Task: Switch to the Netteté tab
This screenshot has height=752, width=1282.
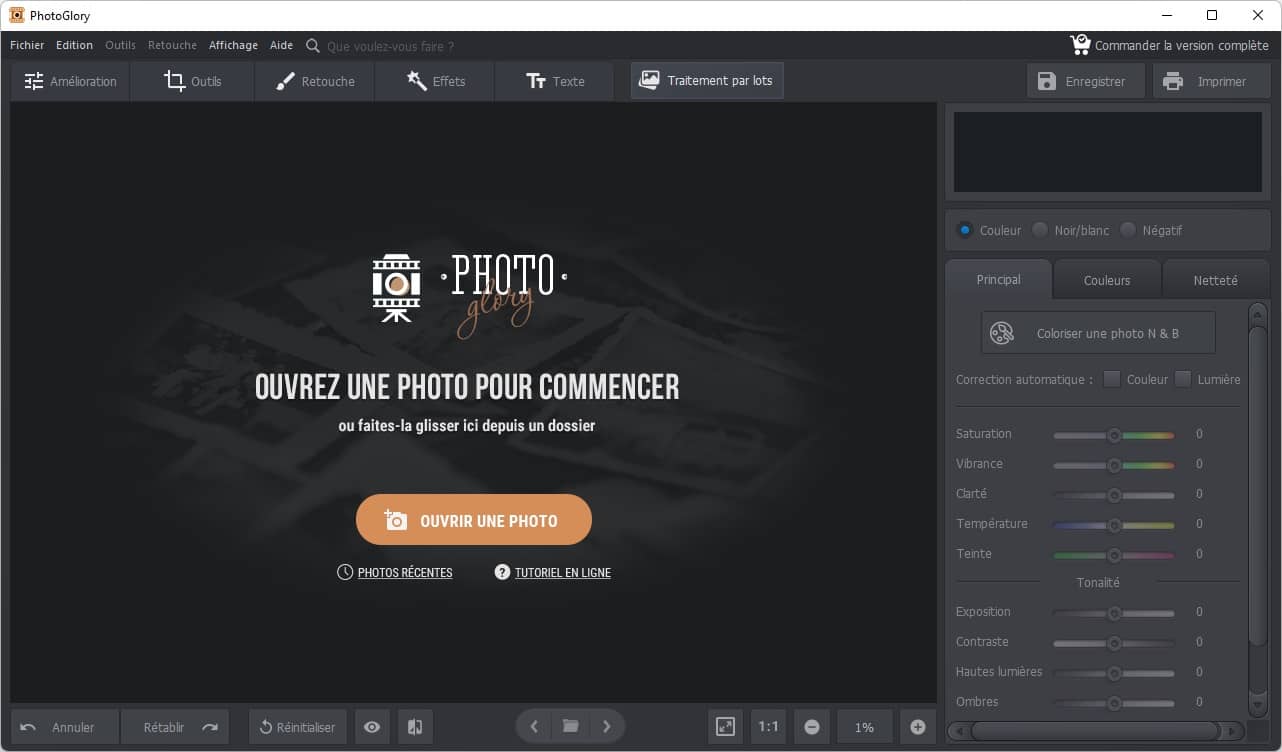Action: (1215, 281)
